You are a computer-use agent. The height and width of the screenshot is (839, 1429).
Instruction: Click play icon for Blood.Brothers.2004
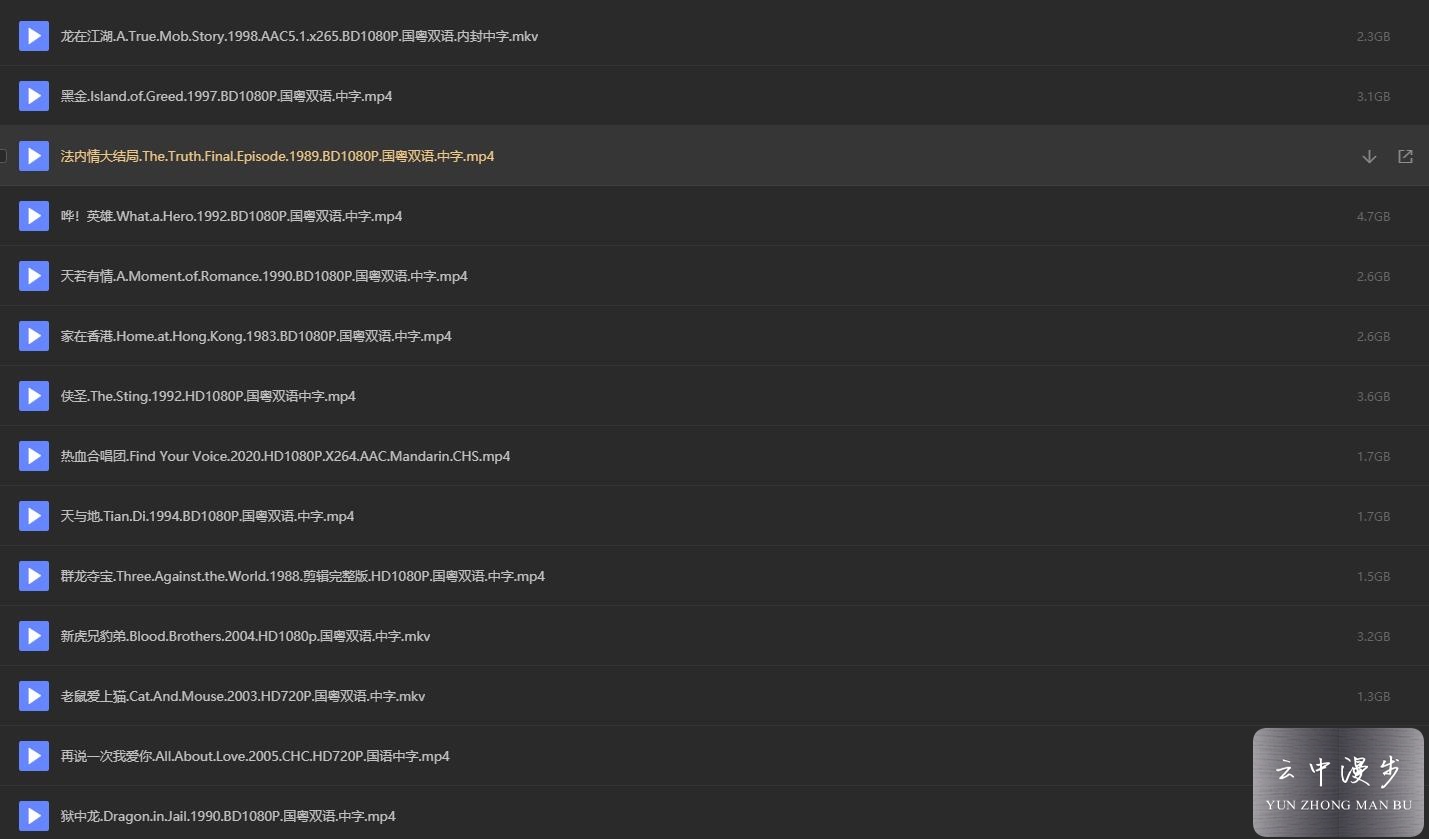(x=34, y=636)
